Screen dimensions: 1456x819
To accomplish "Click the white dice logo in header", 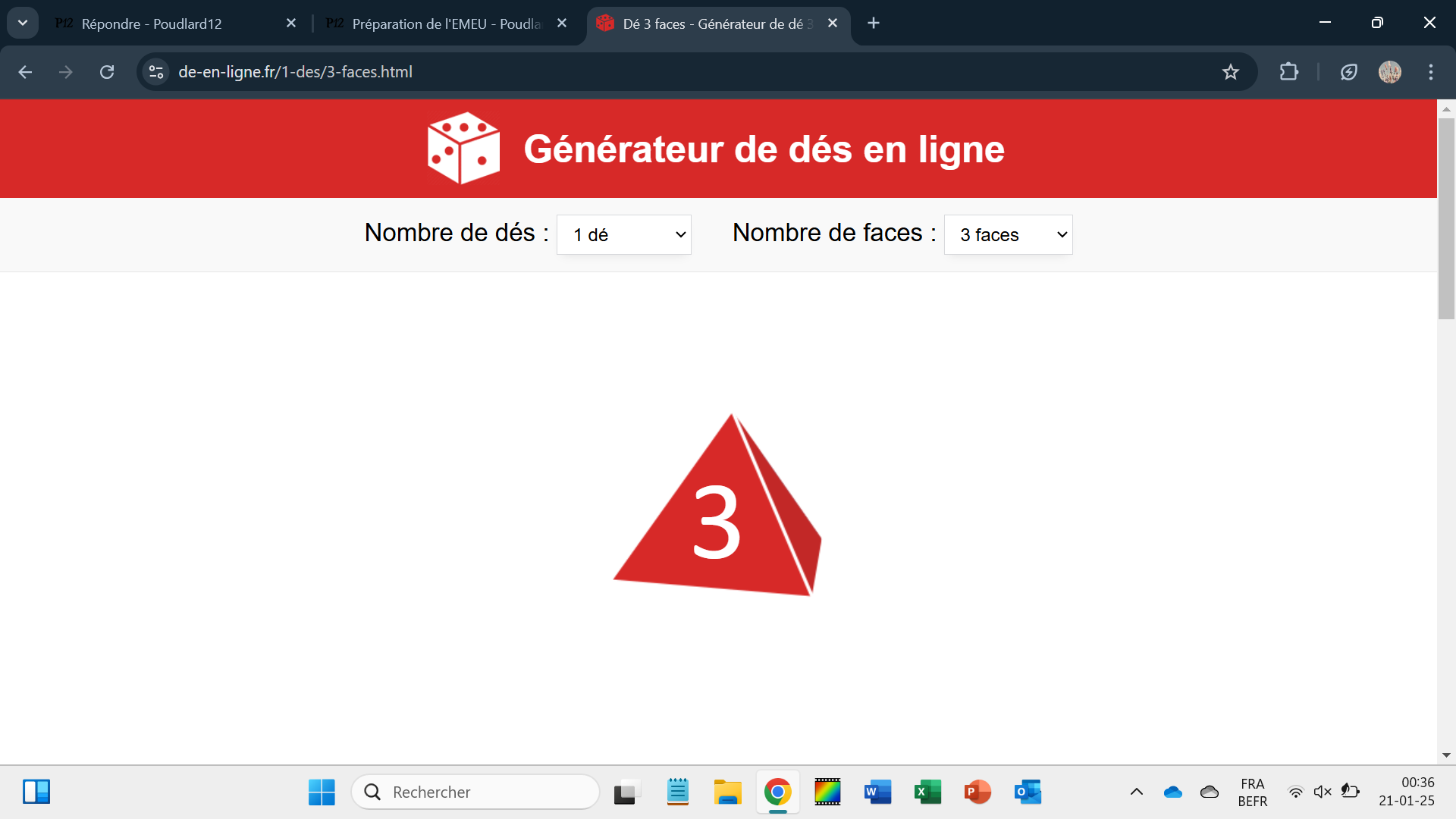I will tap(463, 149).
